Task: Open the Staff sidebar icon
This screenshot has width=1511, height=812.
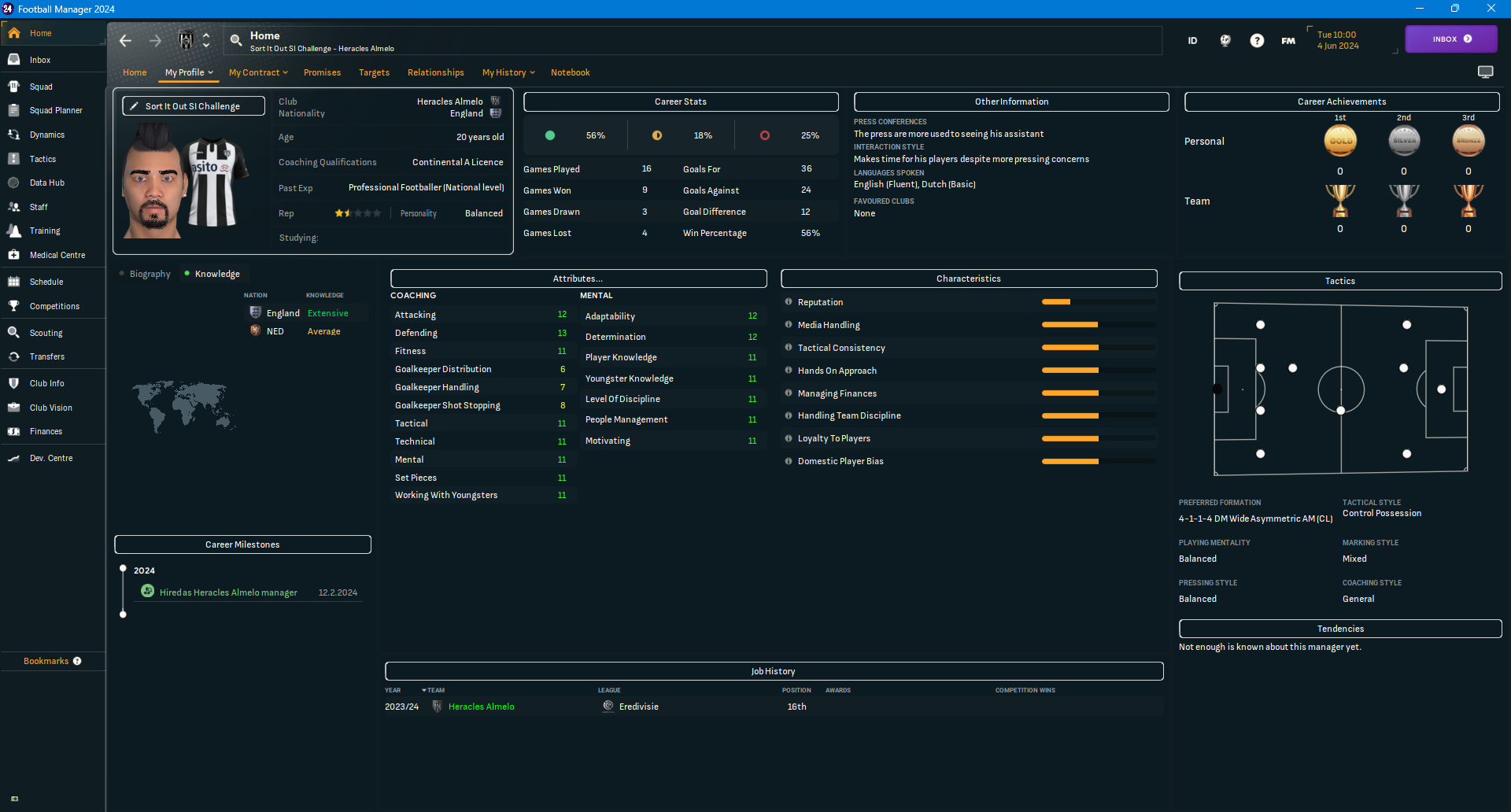Action: click(14, 207)
